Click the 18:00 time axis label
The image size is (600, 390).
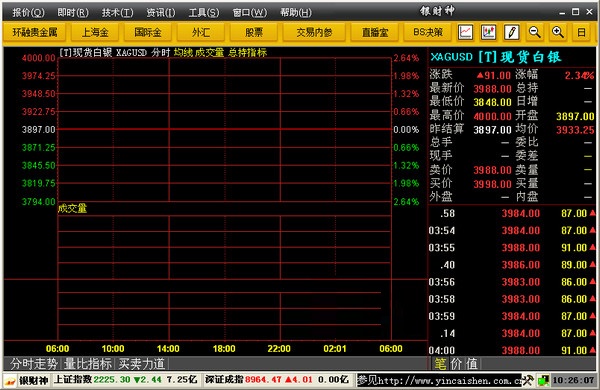(x=224, y=349)
